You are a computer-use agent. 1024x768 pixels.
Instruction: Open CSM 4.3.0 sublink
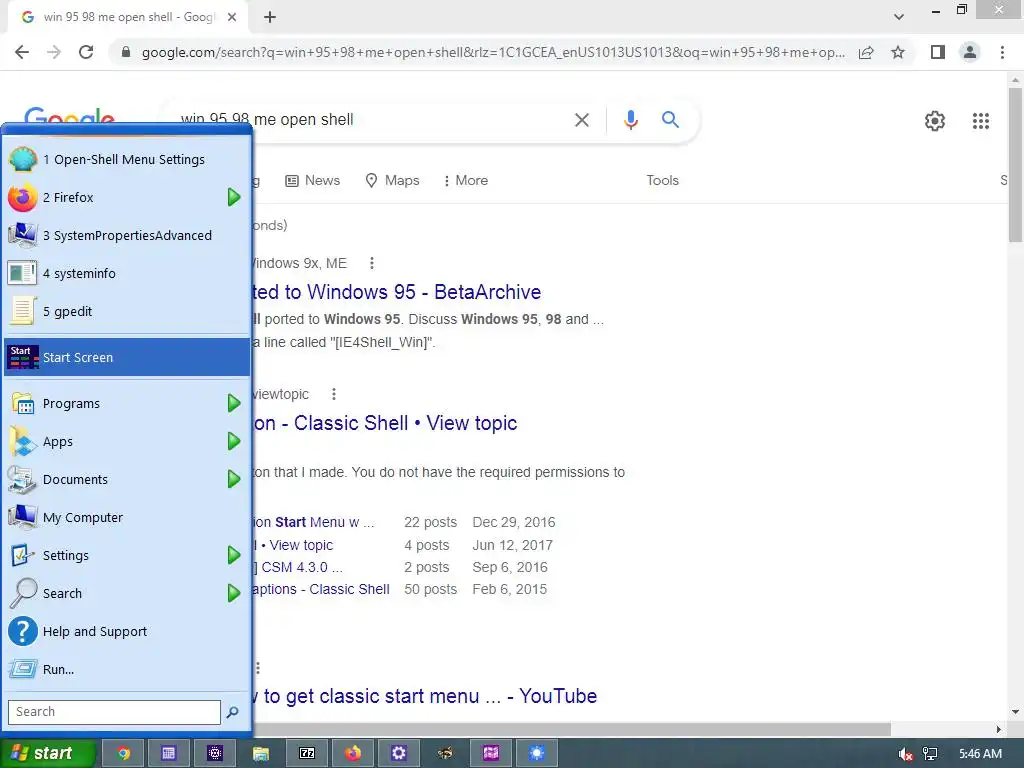[299, 567]
